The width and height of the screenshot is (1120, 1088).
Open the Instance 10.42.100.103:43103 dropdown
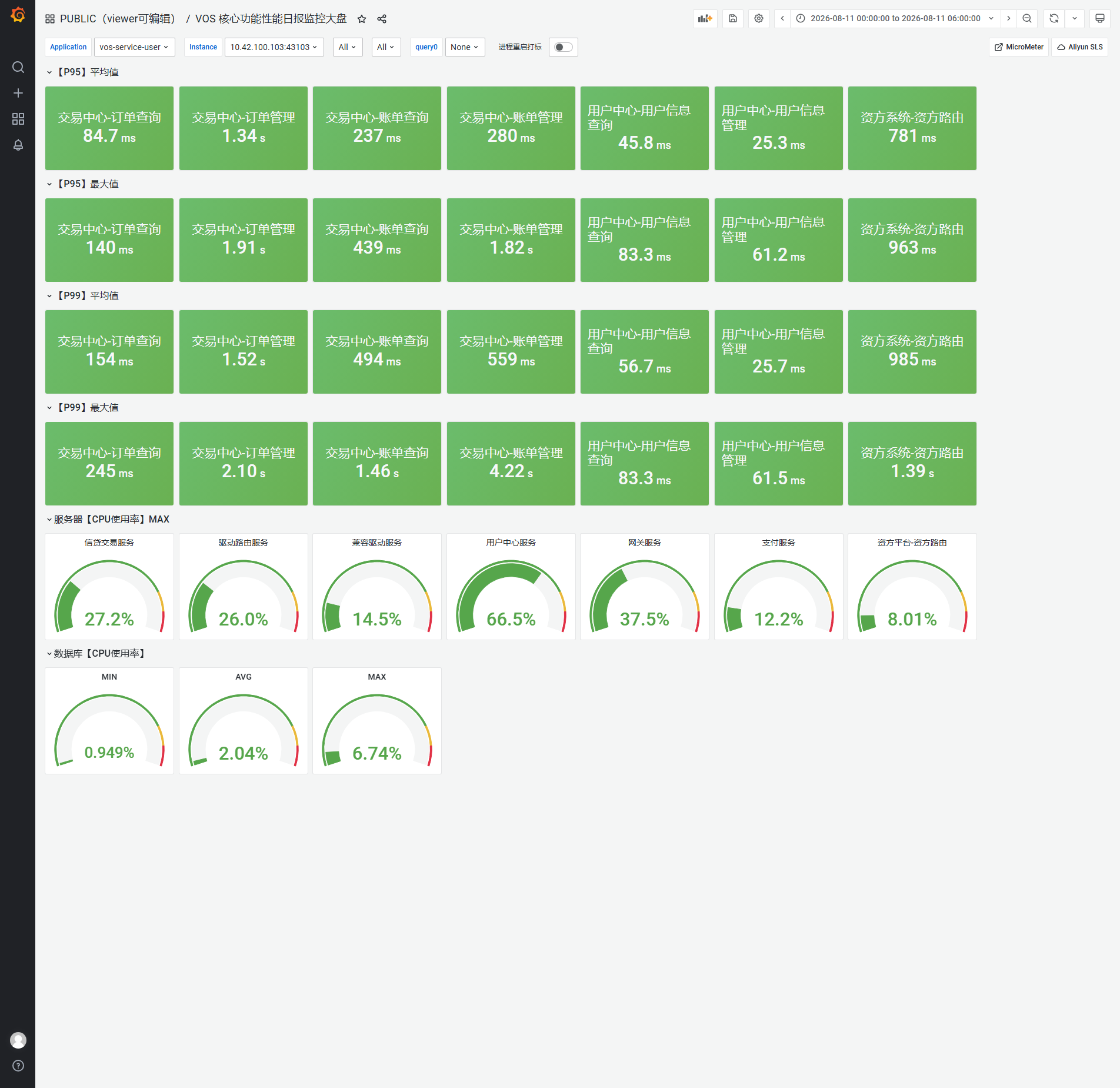[x=274, y=47]
